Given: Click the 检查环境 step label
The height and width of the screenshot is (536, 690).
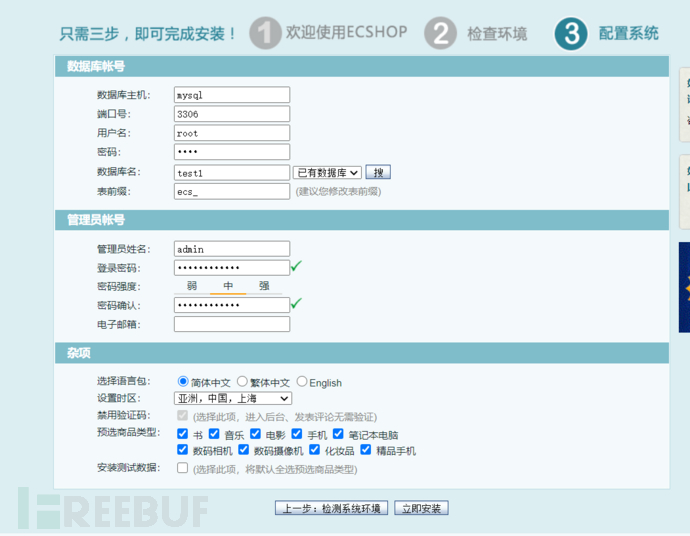Looking at the screenshot, I should pos(497,34).
